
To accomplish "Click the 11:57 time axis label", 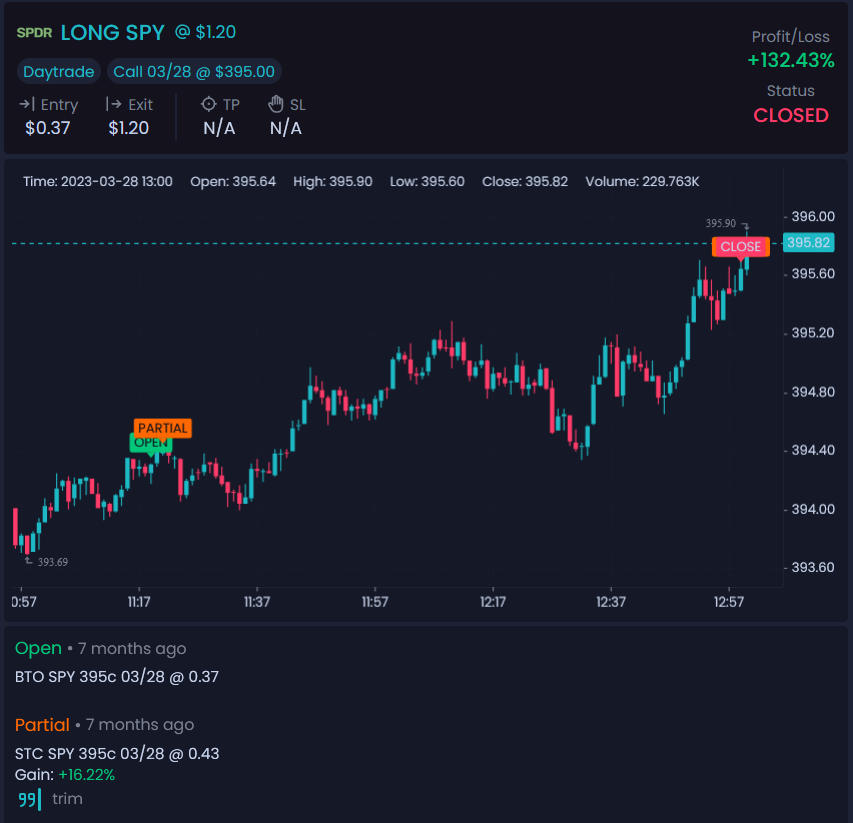I will [373, 602].
